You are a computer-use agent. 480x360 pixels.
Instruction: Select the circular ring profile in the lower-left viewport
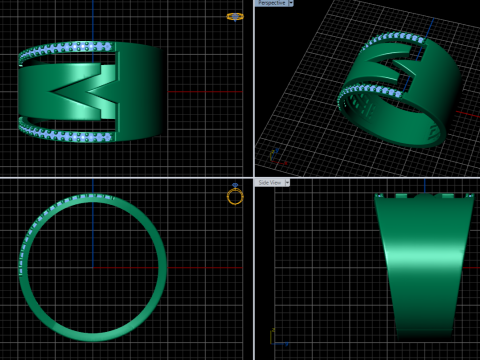(x=93, y=267)
